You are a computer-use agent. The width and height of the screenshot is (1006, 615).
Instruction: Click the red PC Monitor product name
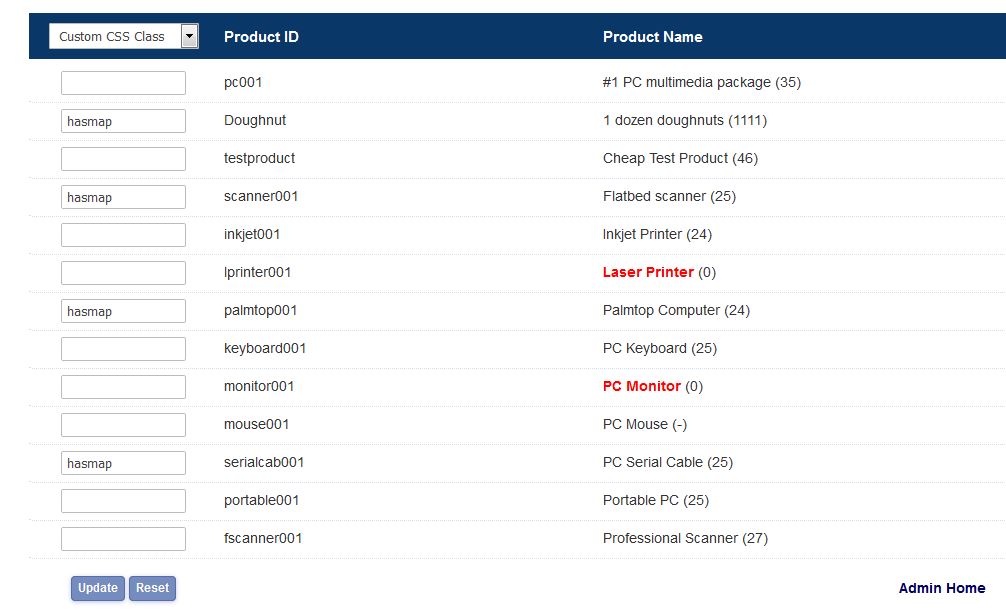click(x=641, y=386)
